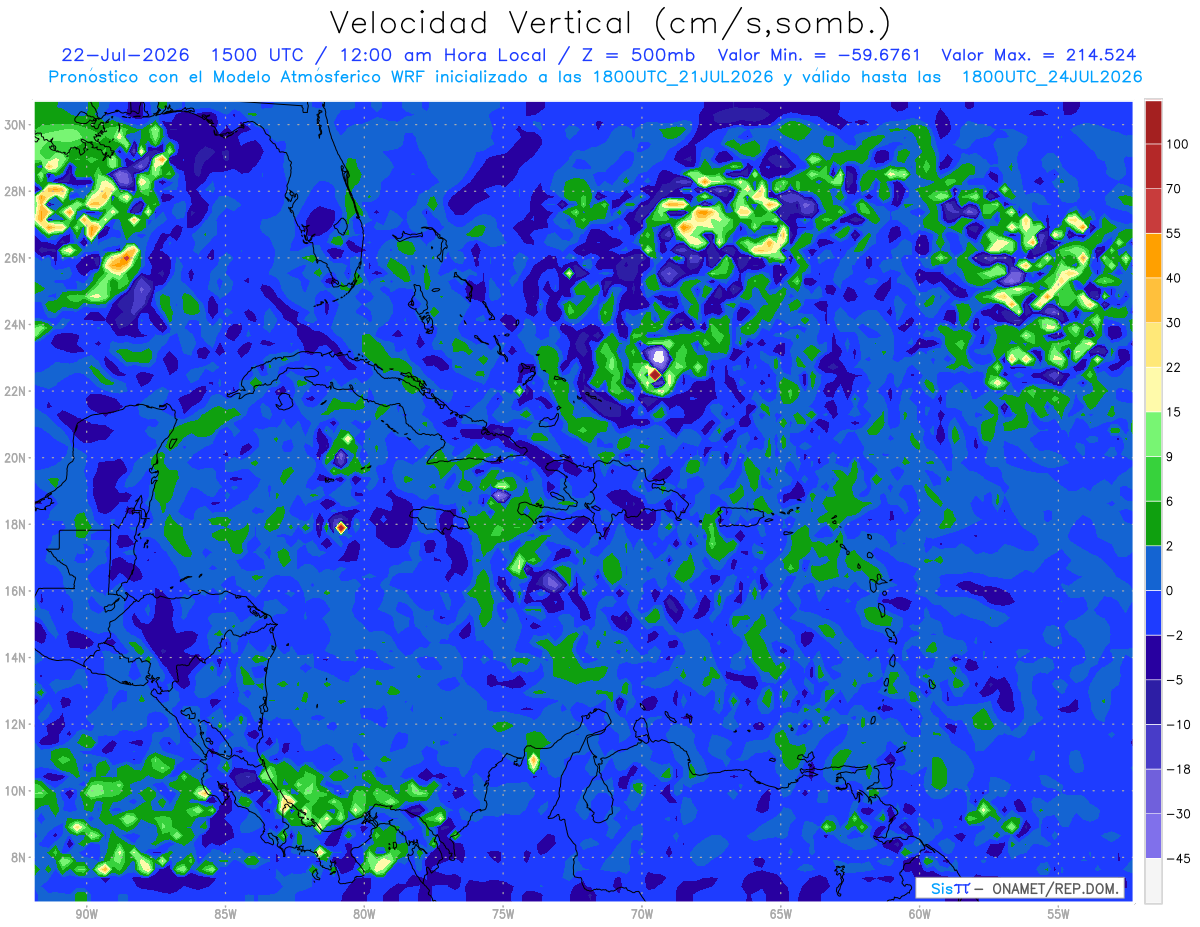Pick the blue swatch between 0 and -2
This screenshot has height=927, width=1200.
click(x=1153, y=613)
